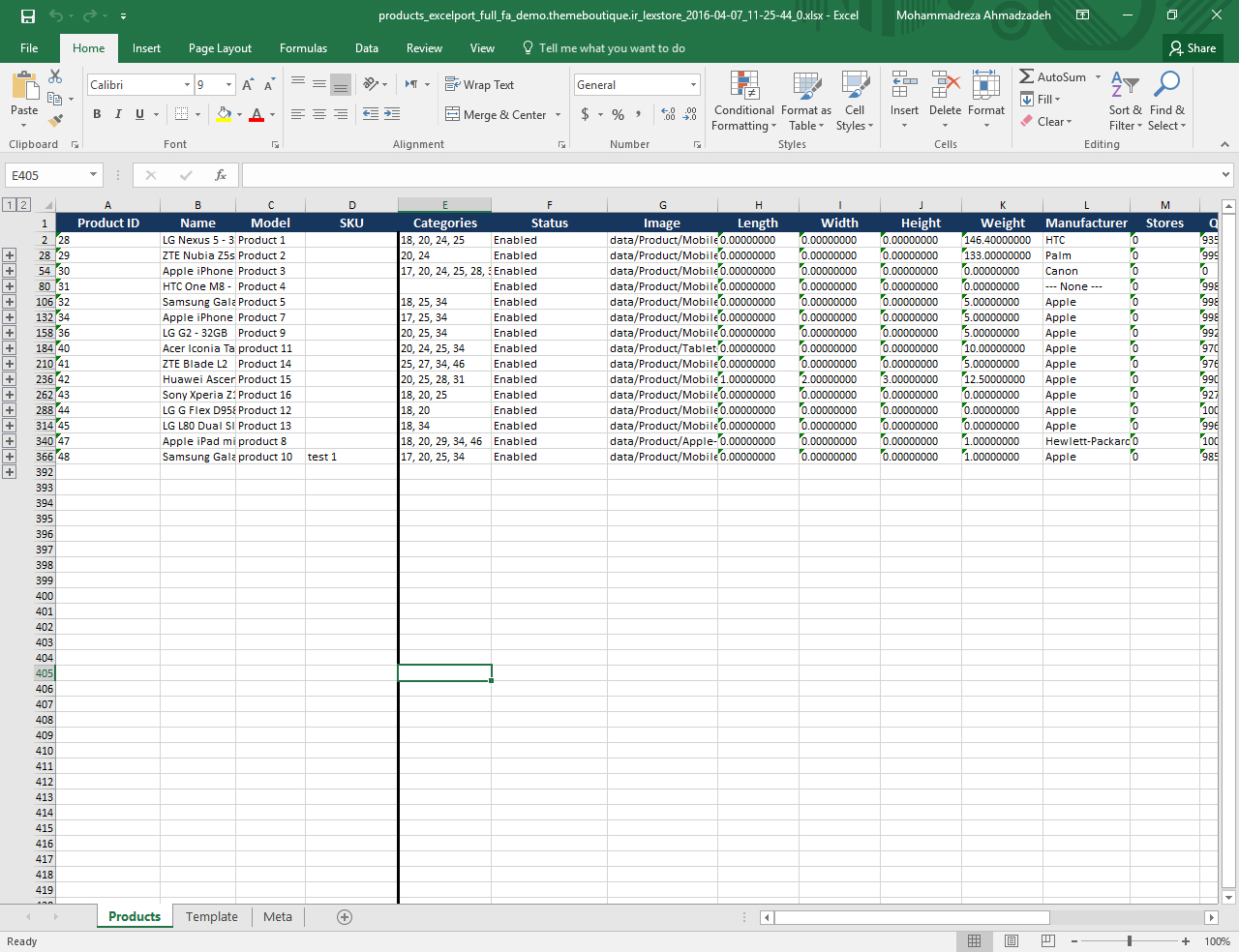Click the Increase Decimal icon

tap(668, 114)
